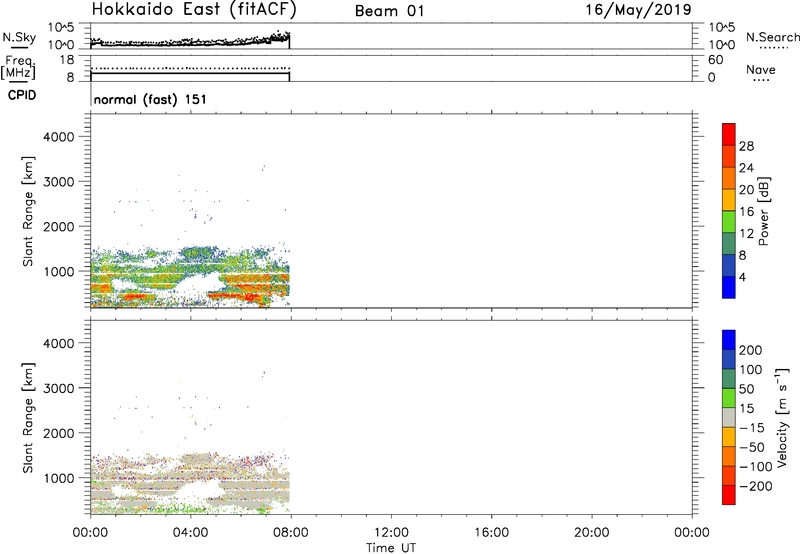Click the date '16/May/2019'
The height and width of the screenshot is (554, 800).
[x=638, y=10]
